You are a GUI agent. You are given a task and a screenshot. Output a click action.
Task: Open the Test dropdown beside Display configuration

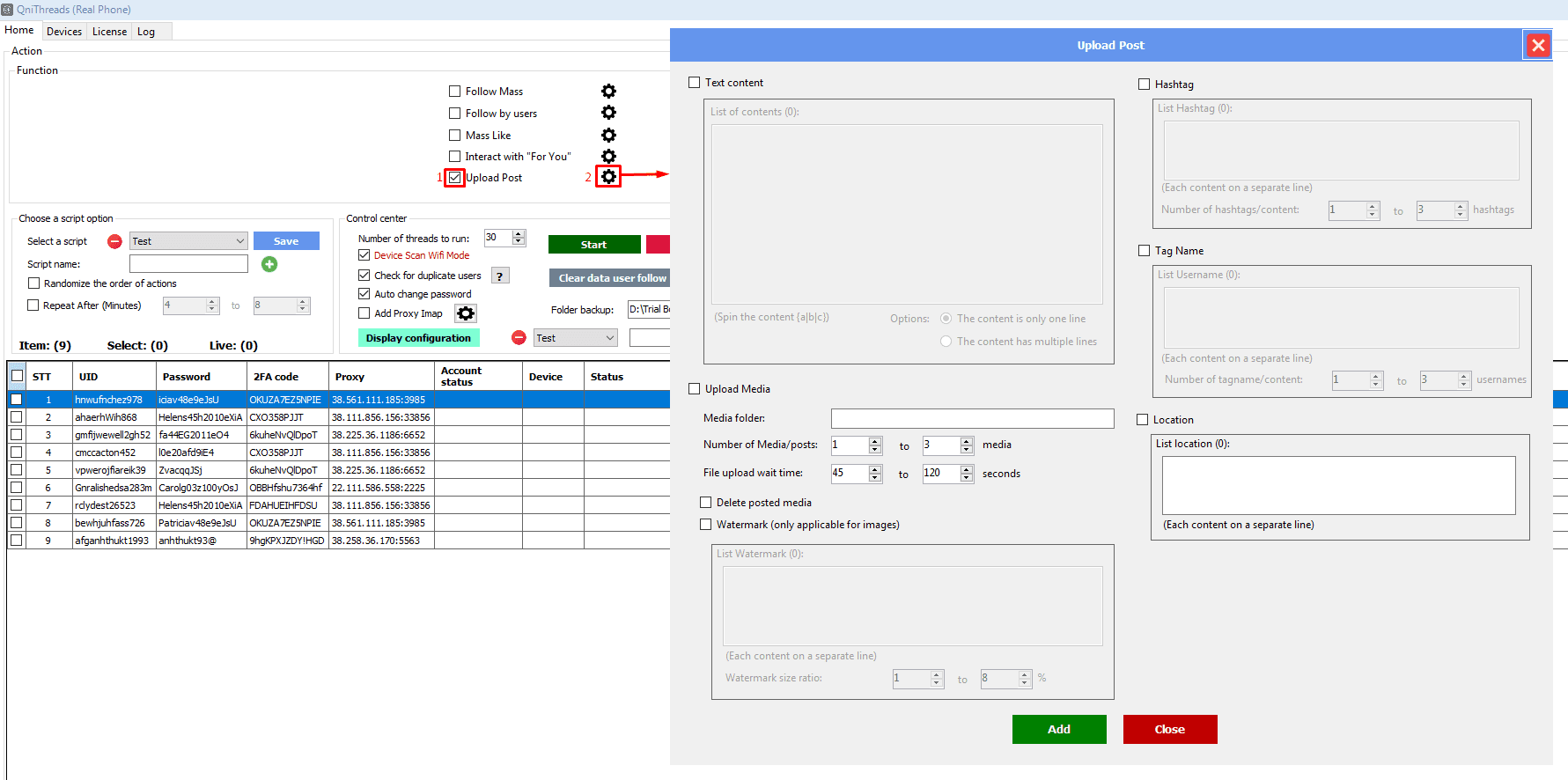point(609,338)
